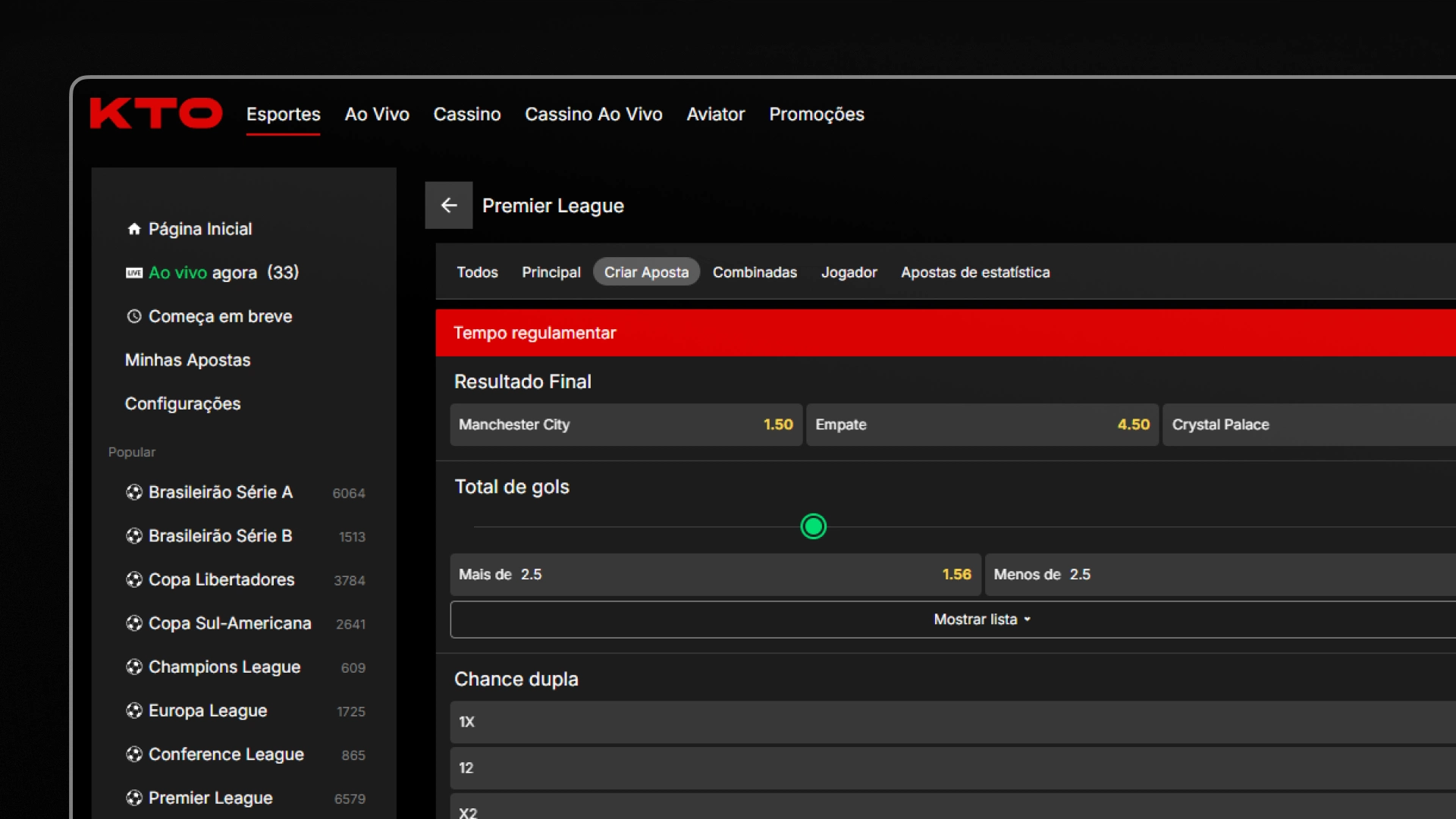Viewport: 1456px width, 819px height.
Task: Open Configurações in the sidebar
Action: coord(183,404)
